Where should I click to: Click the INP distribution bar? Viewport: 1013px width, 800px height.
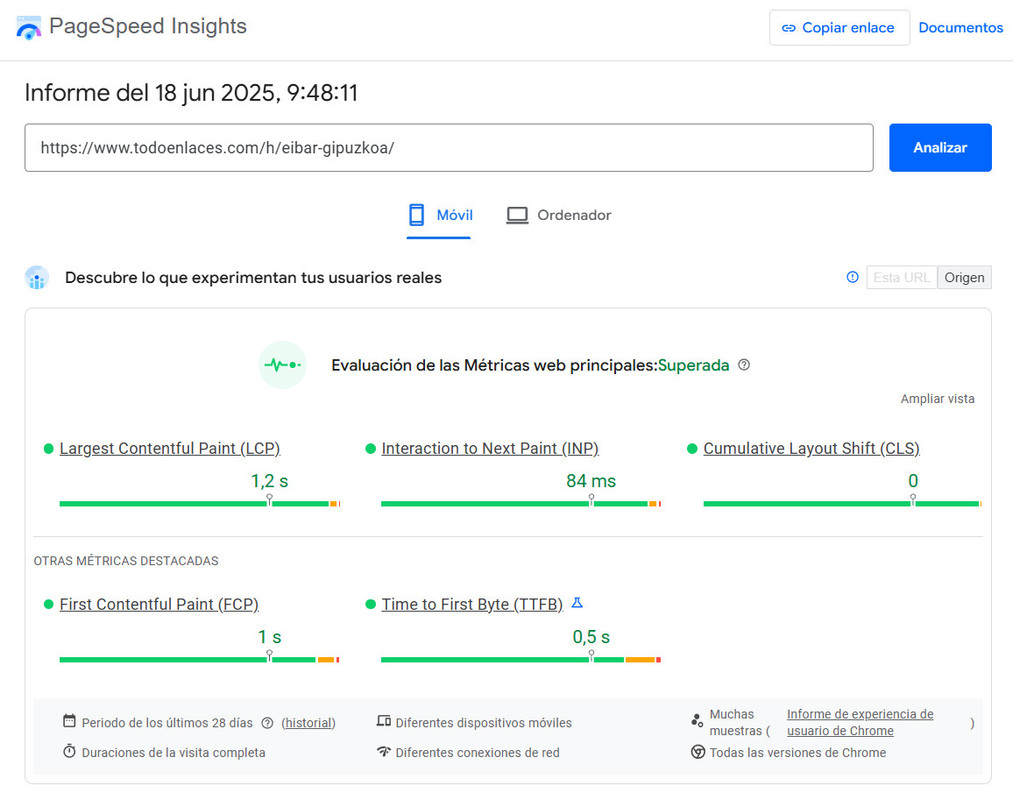521,503
